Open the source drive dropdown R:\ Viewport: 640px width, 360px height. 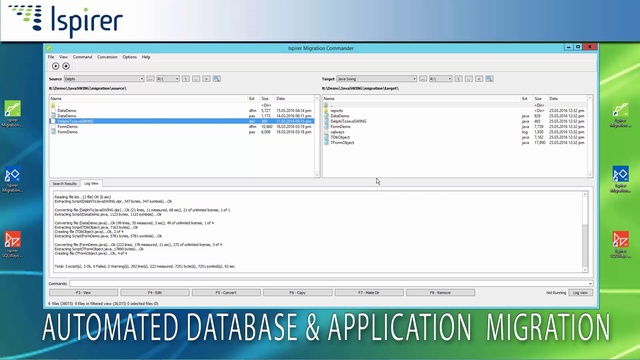(x=168, y=79)
